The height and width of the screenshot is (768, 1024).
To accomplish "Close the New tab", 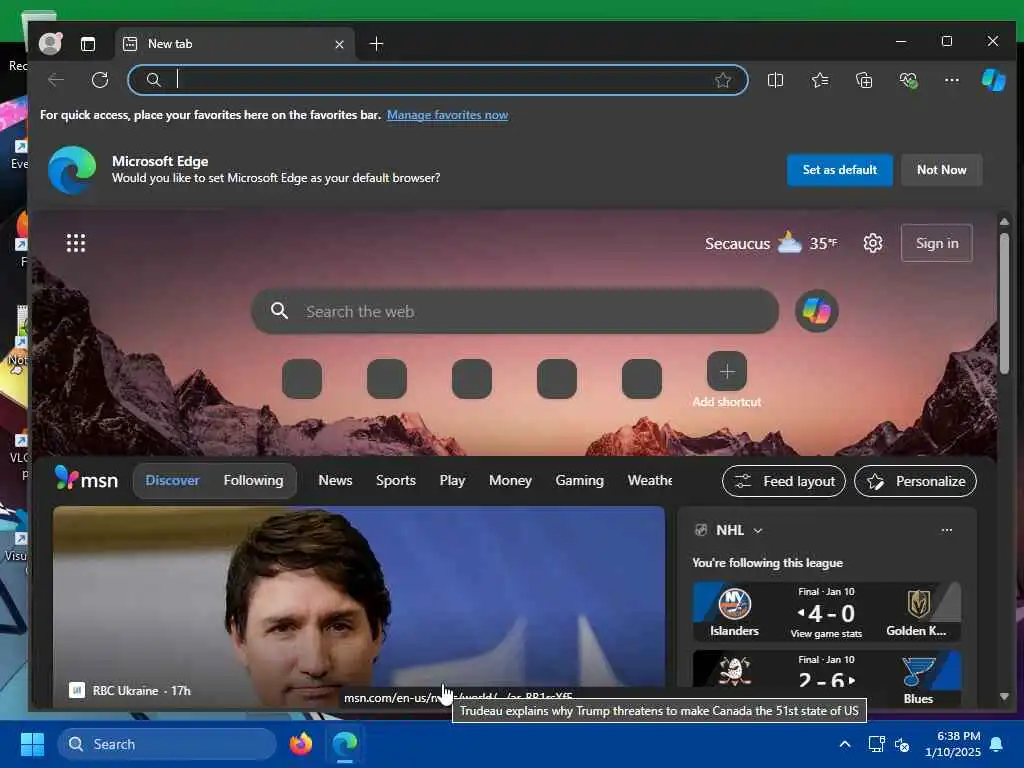I will click(x=339, y=44).
